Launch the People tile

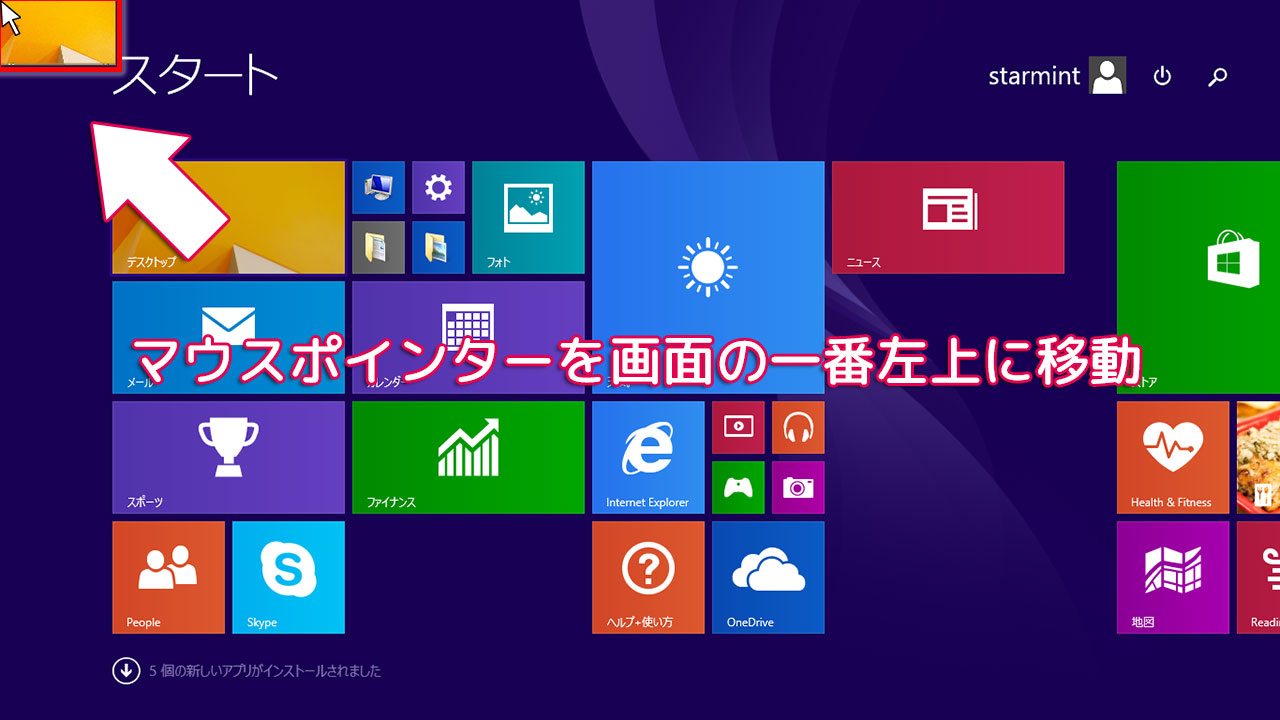168,578
